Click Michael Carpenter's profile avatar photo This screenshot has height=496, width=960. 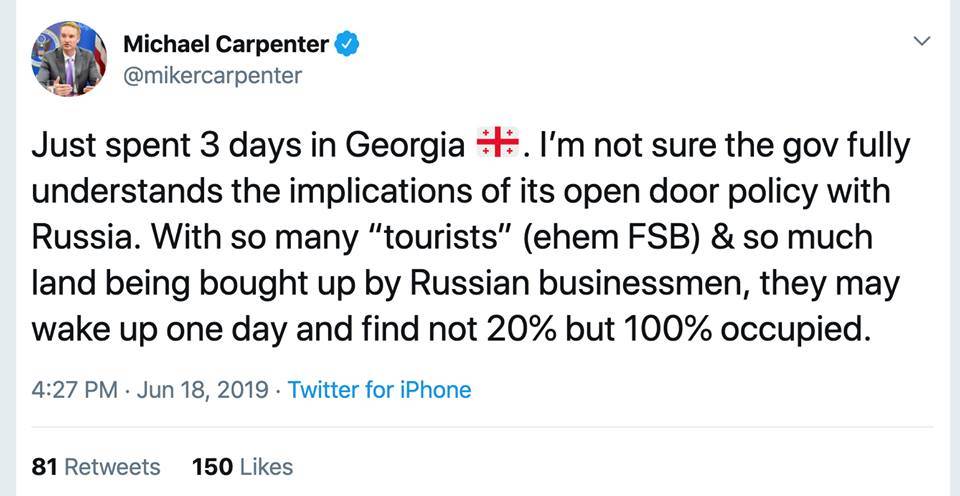click(x=65, y=59)
